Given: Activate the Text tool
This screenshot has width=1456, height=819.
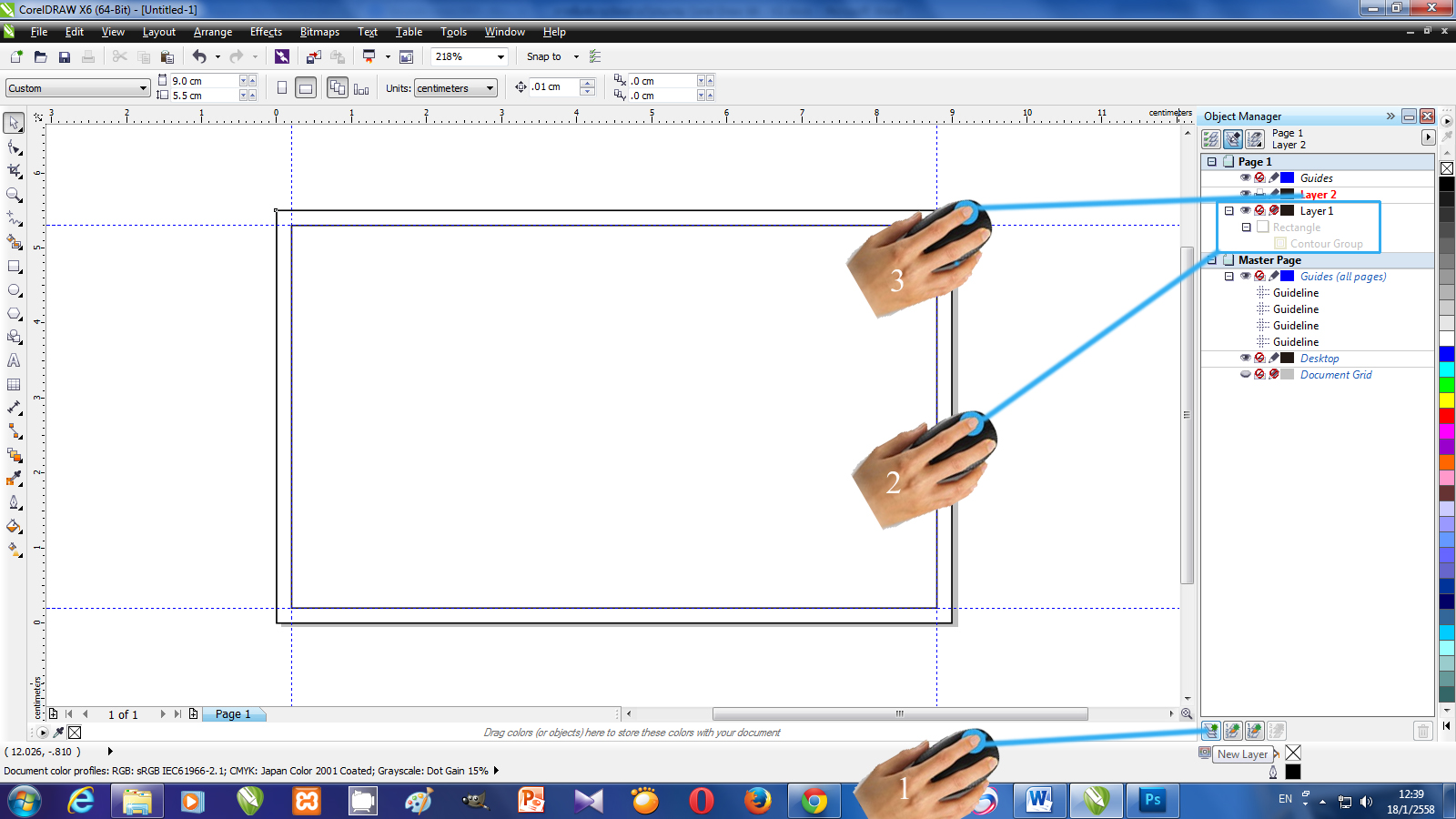Looking at the screenshot, I should click(x=15, y=360).
